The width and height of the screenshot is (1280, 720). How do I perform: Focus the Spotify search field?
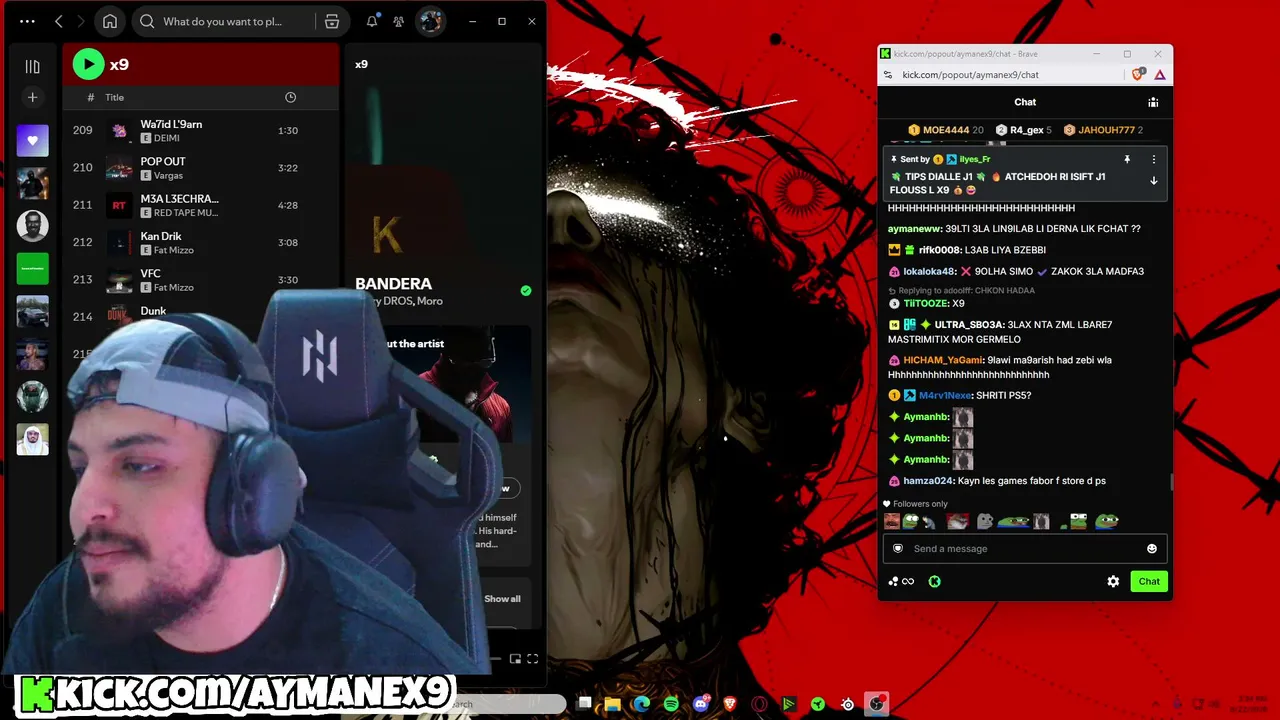pyautogui.click(x=222, y=21)
